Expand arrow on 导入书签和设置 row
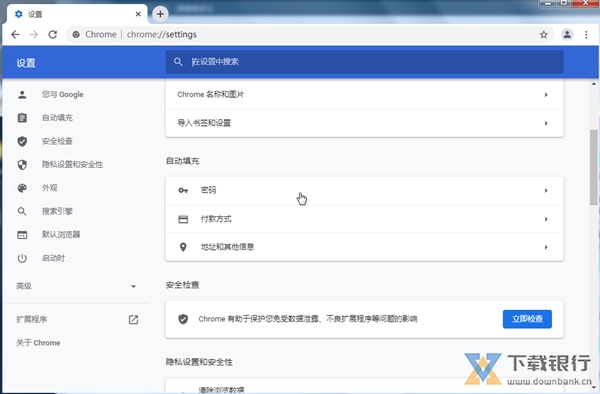Image resolution: width=600 pixels, height=394 pixels. (x=546, y=123)
